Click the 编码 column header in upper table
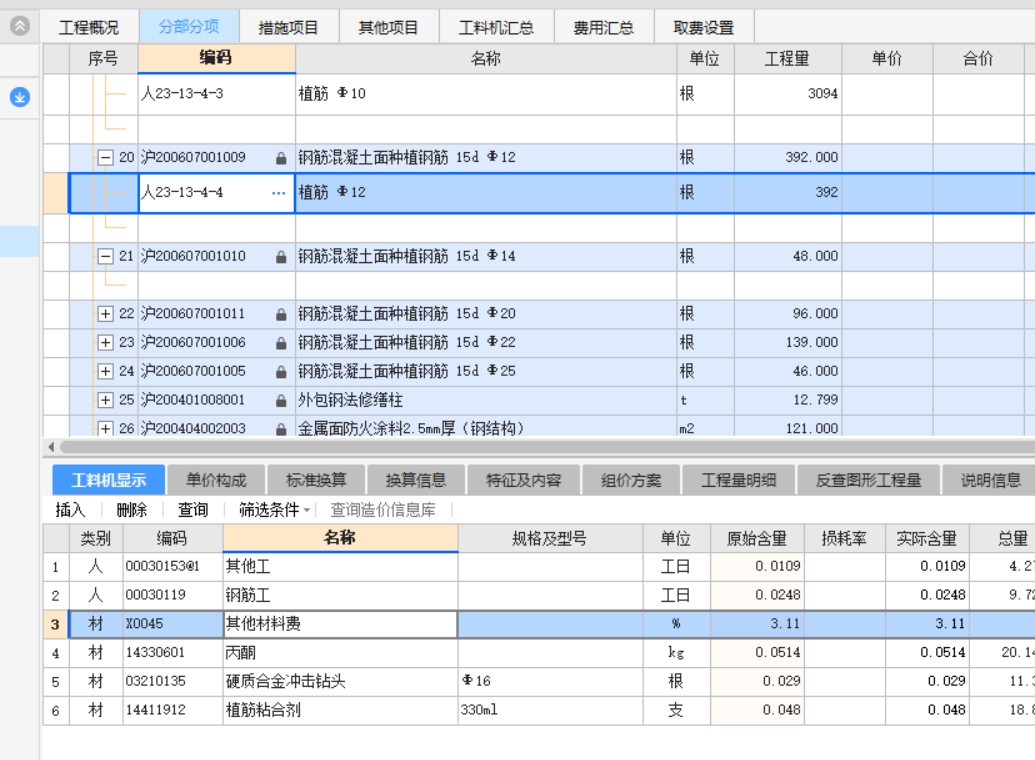Viewport: 1035px width, 760px height. pyautogui.click(x=216, y=58)
